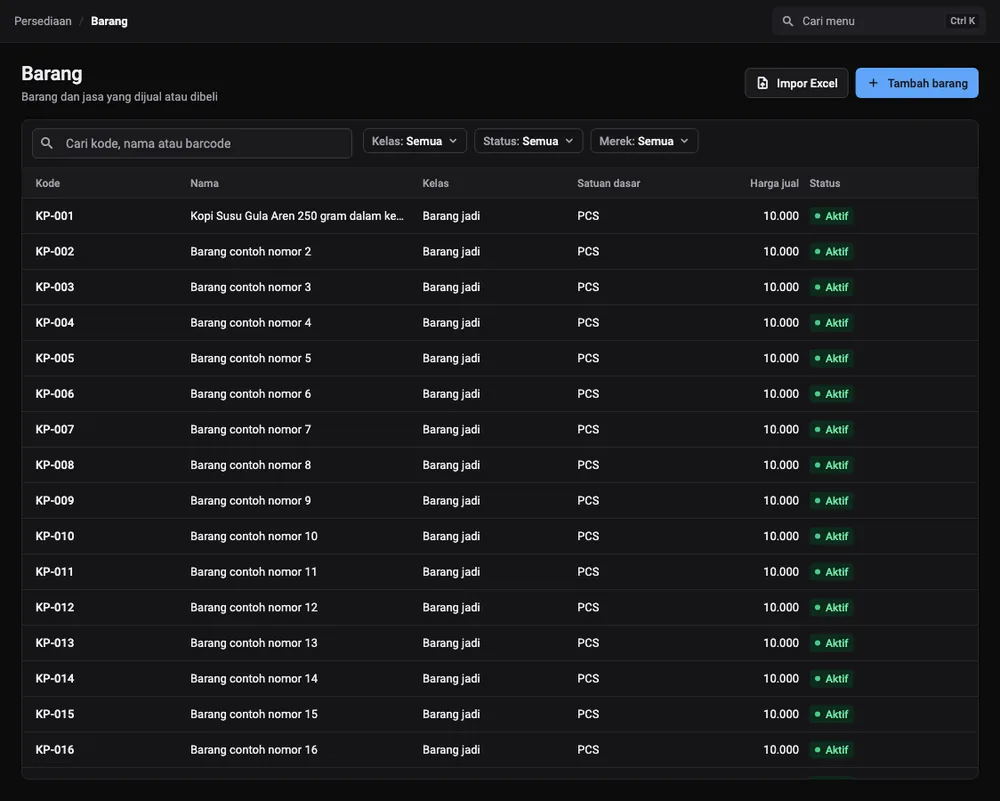Screen dimensions: 1000x801
Task: Click Barang contoh nomor 11
Action: click(x=253, y=572)
